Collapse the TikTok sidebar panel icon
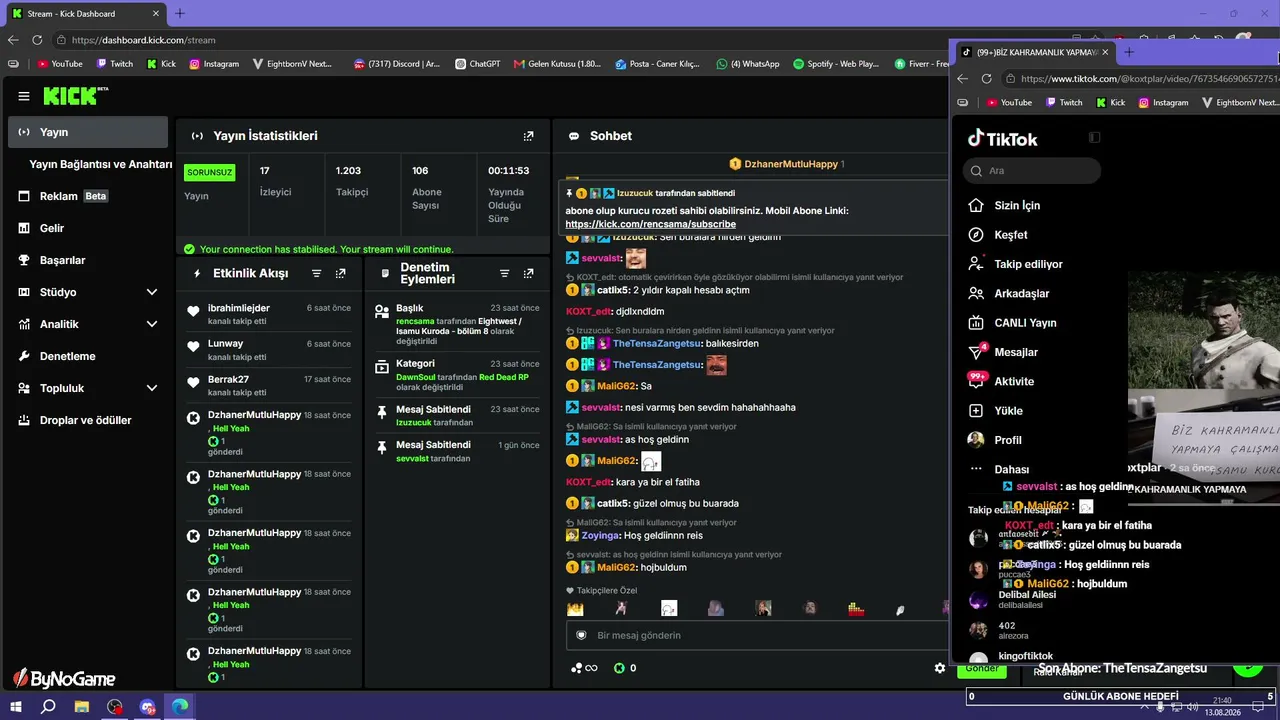The height and width of the screenshot is (720, 1280). click(x=1094, y=138)
